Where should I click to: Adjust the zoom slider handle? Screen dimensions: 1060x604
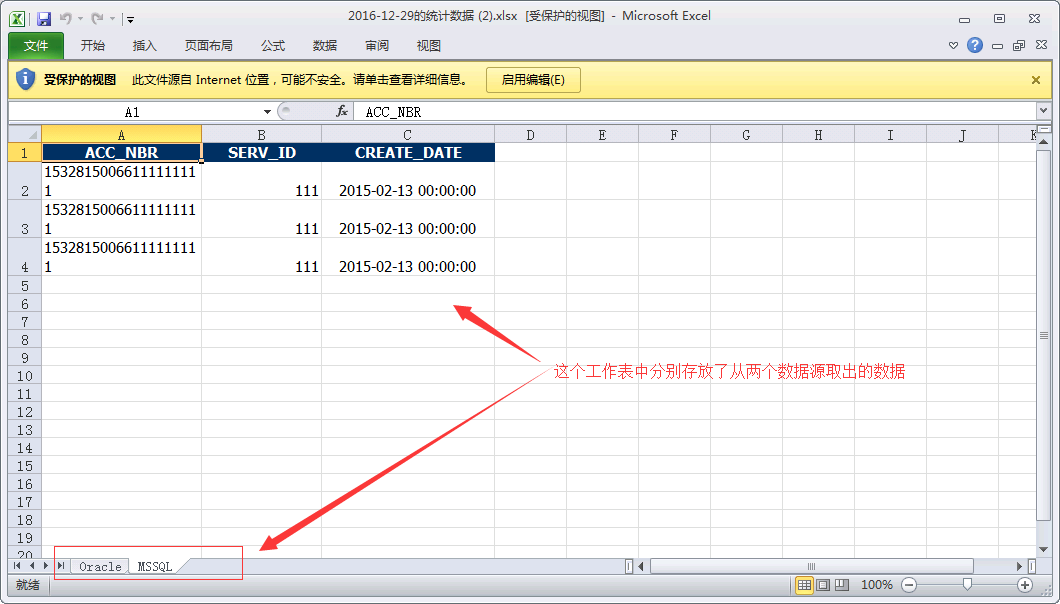[967, 584]
